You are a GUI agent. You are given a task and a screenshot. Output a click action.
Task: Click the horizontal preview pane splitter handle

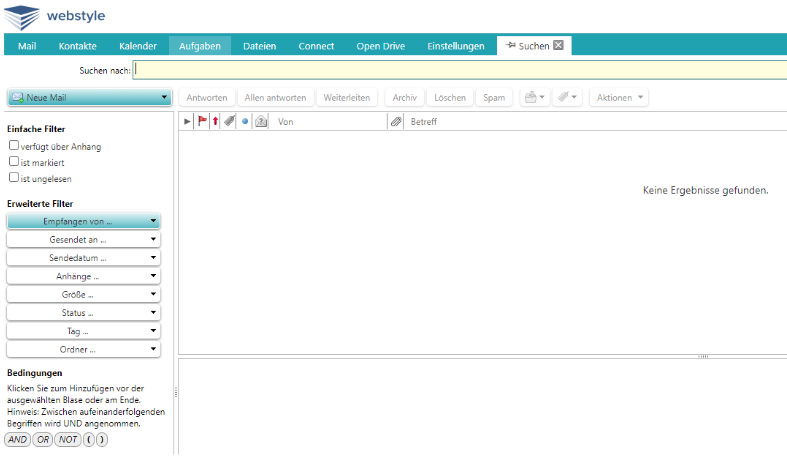(703, 356)
